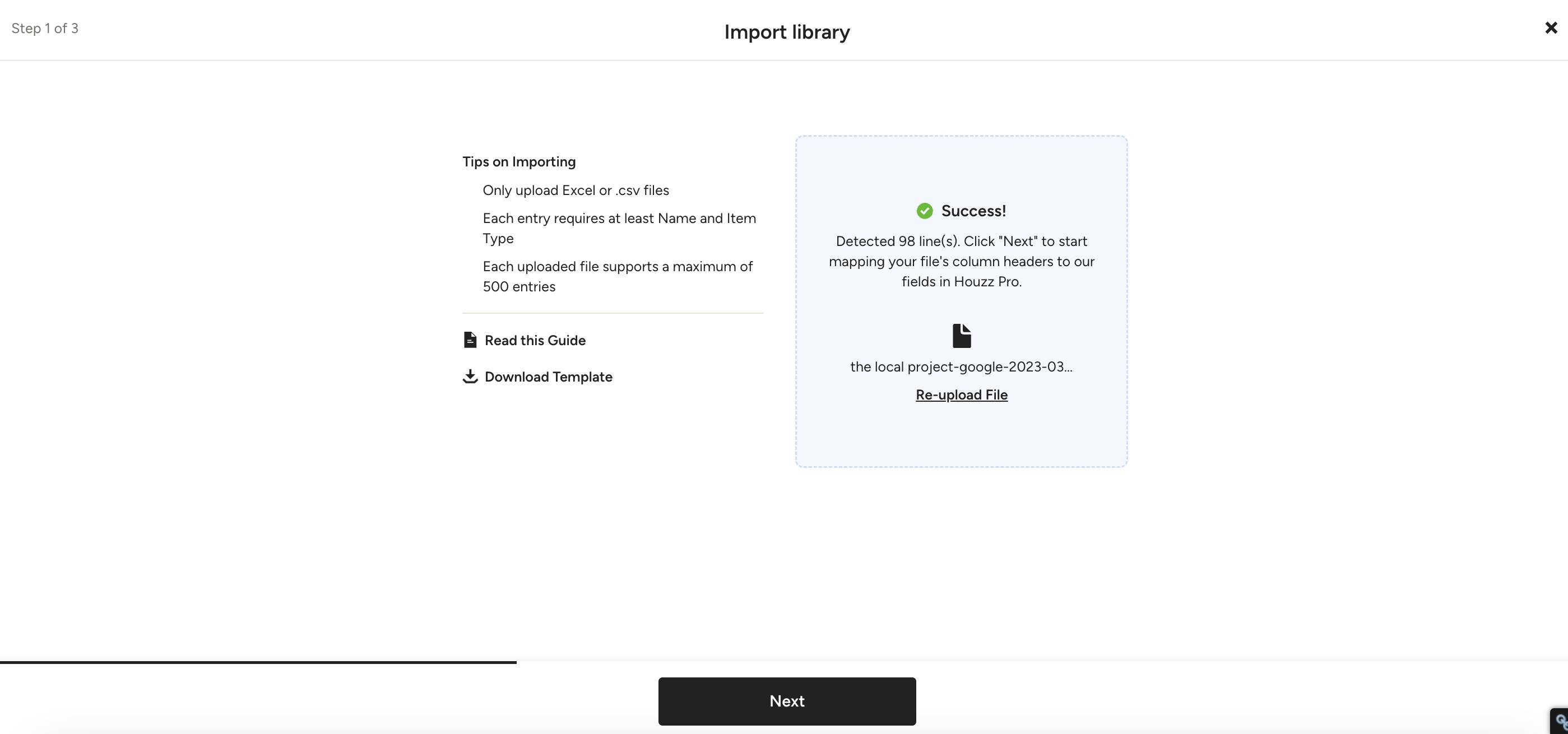Screen dimensions: 1568x734
Task: Click the 'maximum of 500 entries' tip
Action: click(x=617, y=276)
